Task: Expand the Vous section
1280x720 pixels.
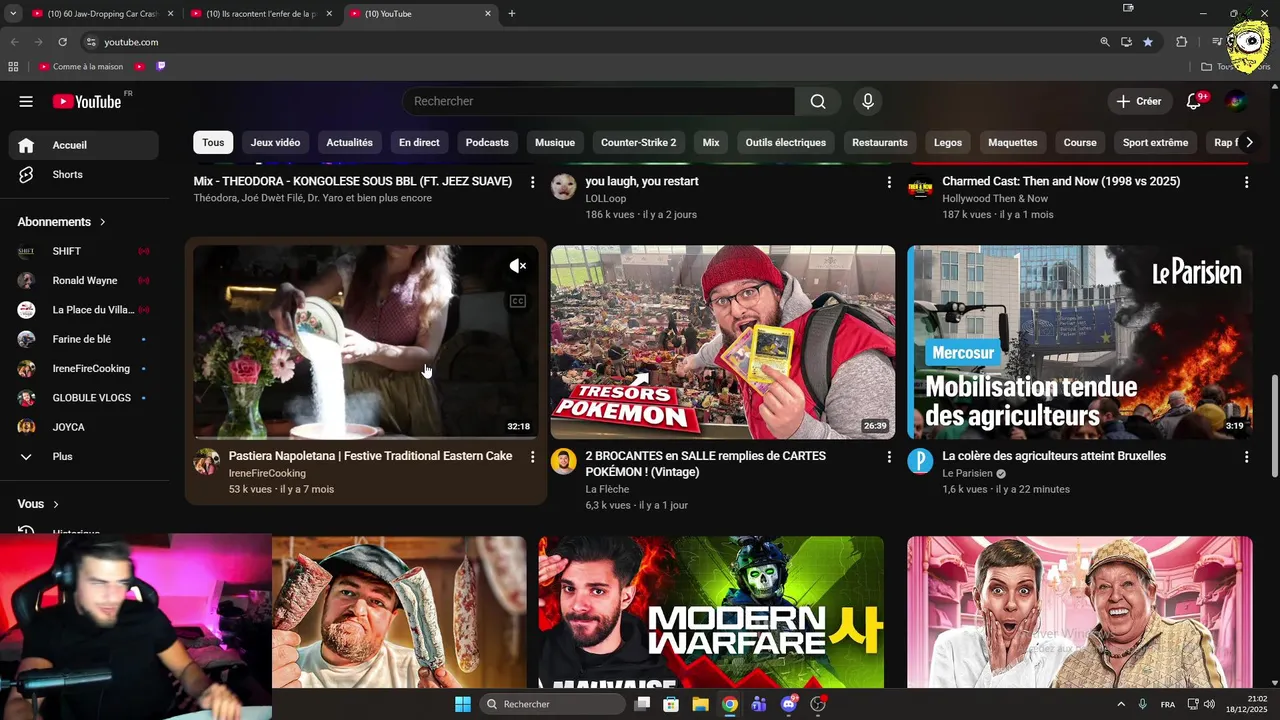Action: (x=39, y=504)
